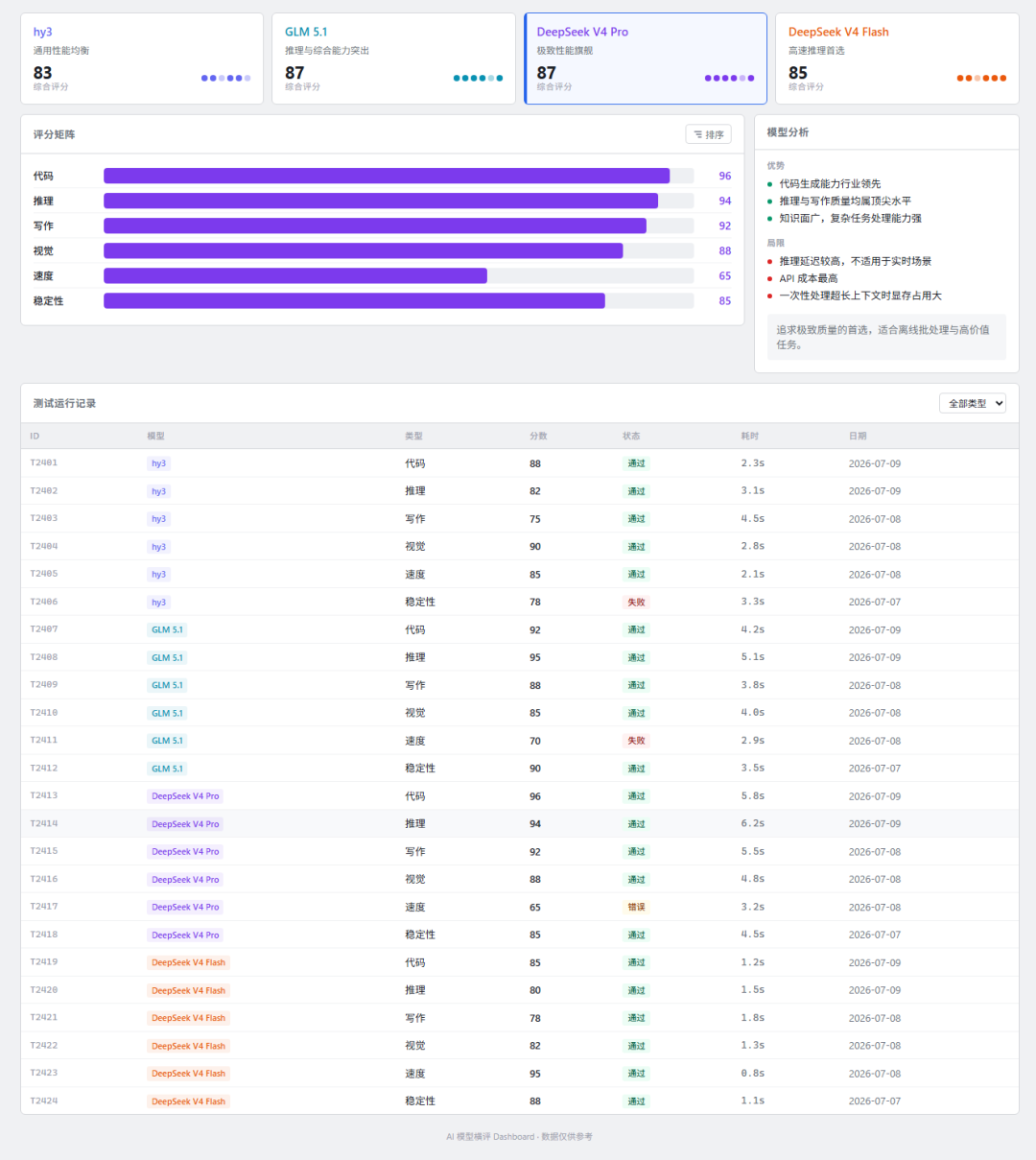Click the 4.0s duration in row T2410
This screenshot has width=1036, height=1160.
752,713
